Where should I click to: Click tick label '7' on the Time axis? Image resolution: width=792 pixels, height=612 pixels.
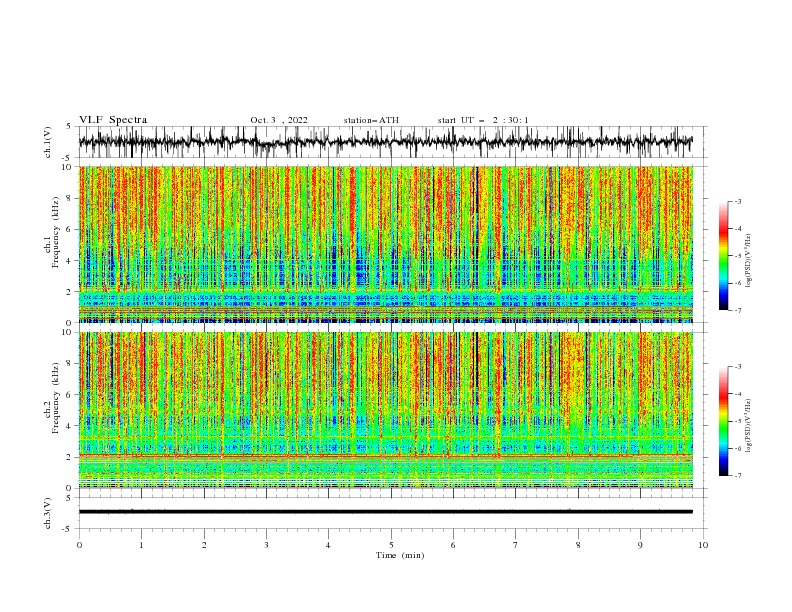[x=516, y=545]
